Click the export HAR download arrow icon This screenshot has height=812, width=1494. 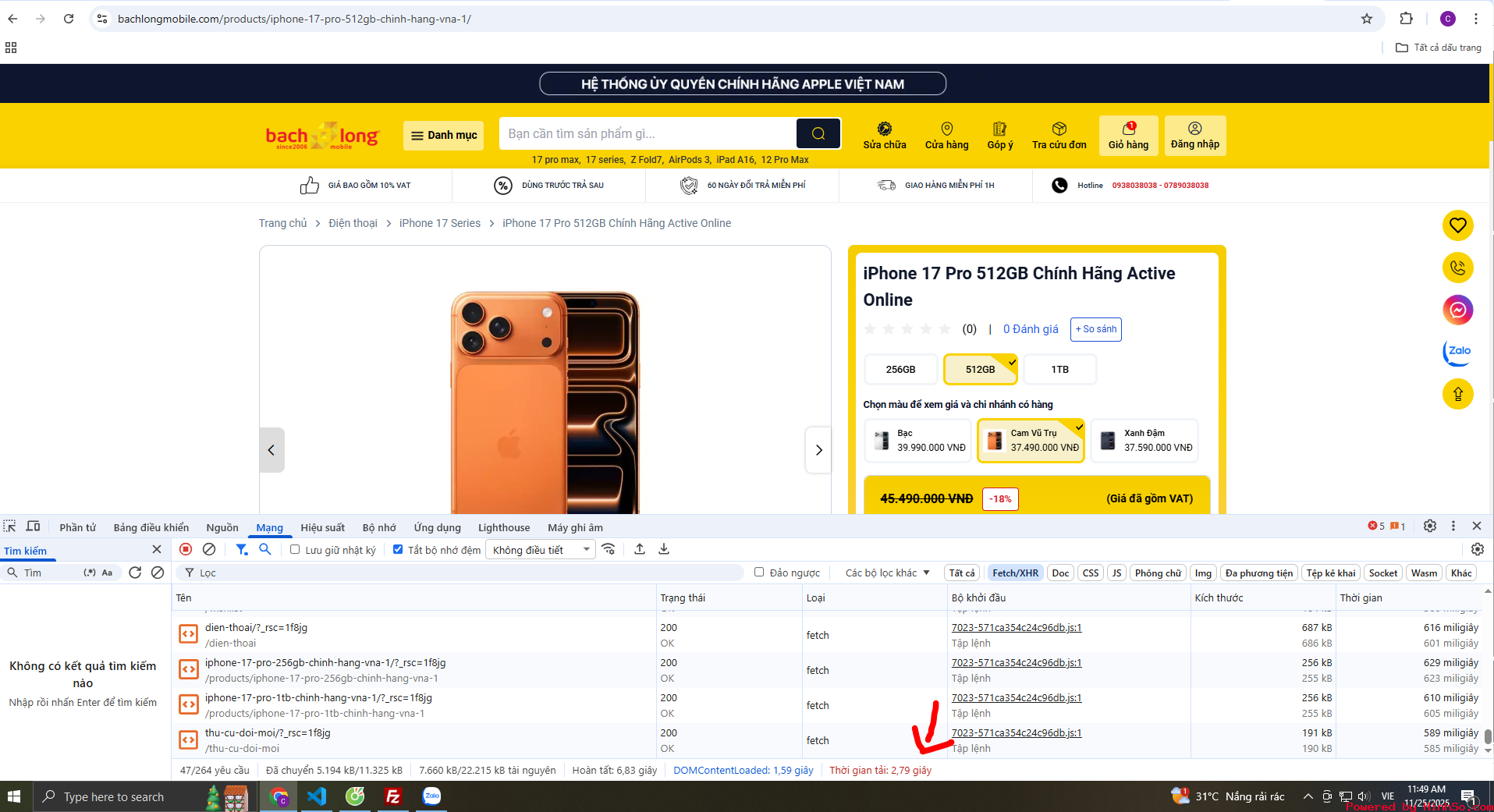click(x=664, y=549)
